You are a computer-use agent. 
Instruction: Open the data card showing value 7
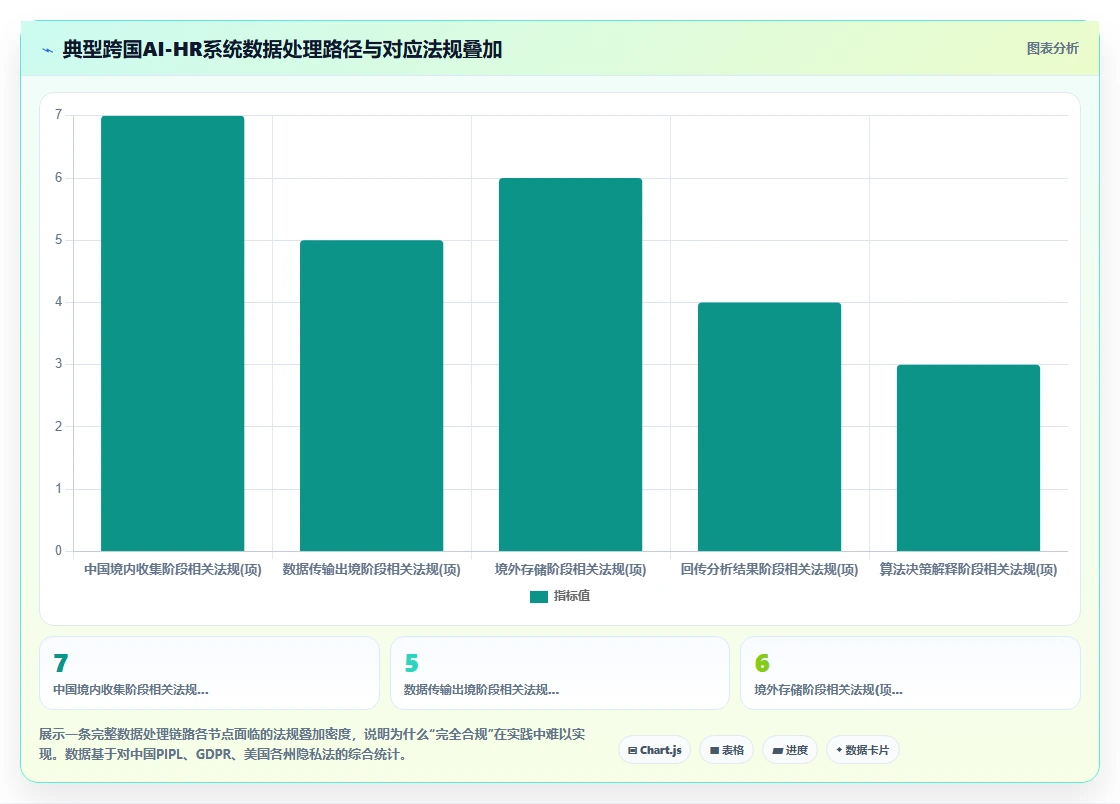[x=209, y=673]
